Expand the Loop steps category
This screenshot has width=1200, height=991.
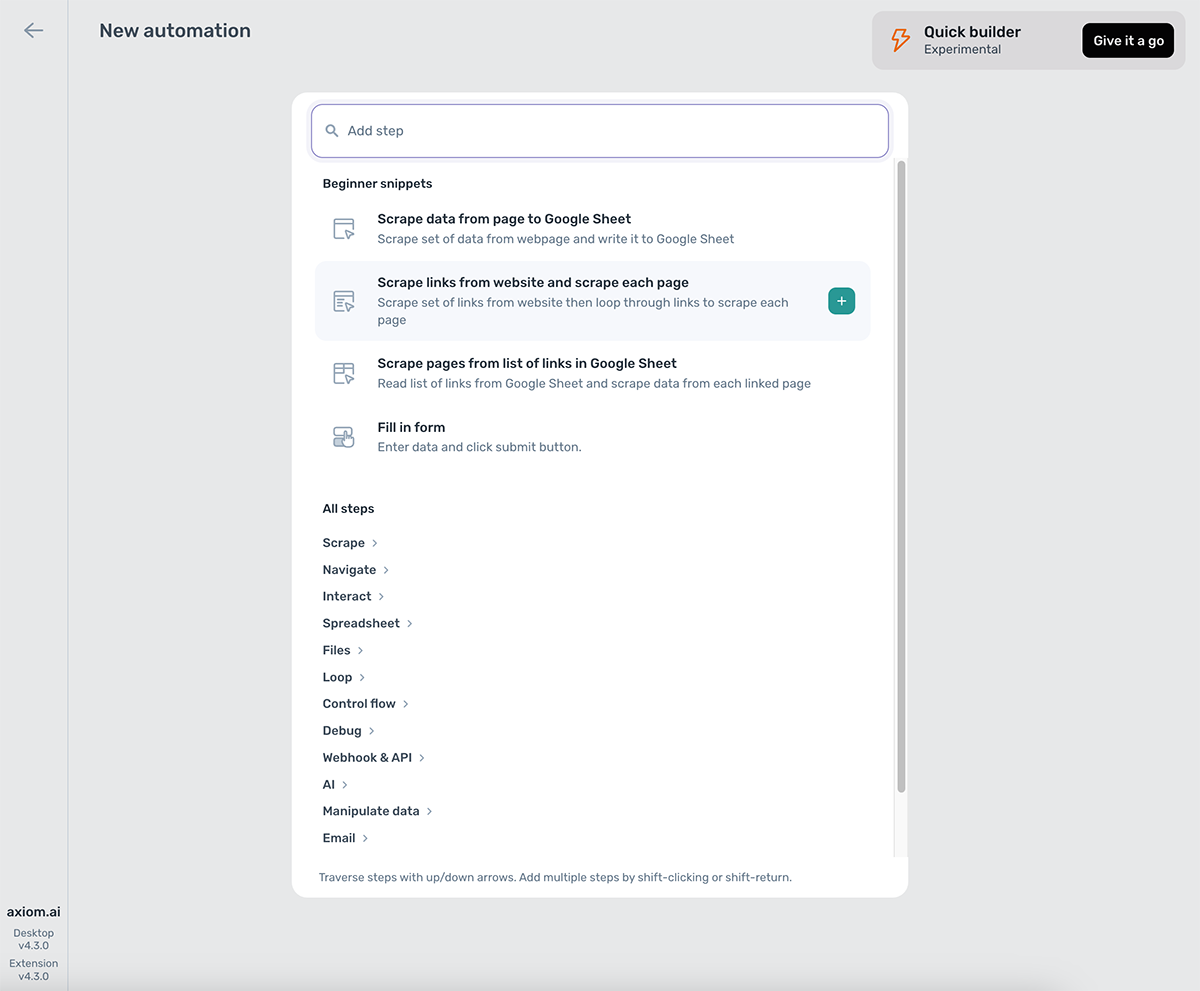point(344,677)
